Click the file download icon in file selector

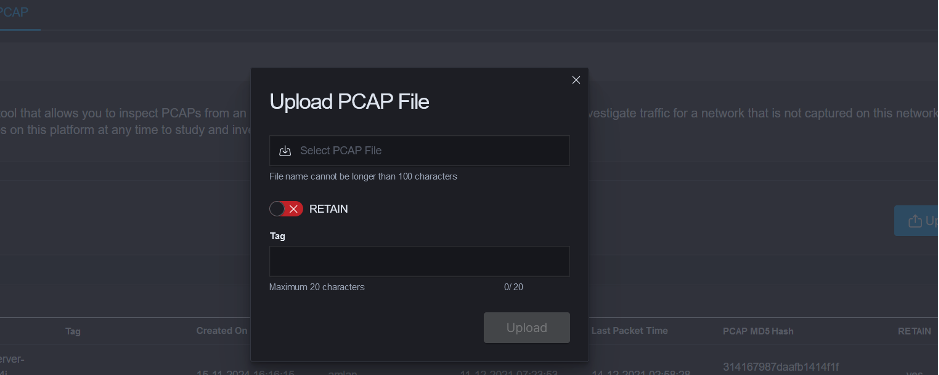coord(285,151)
